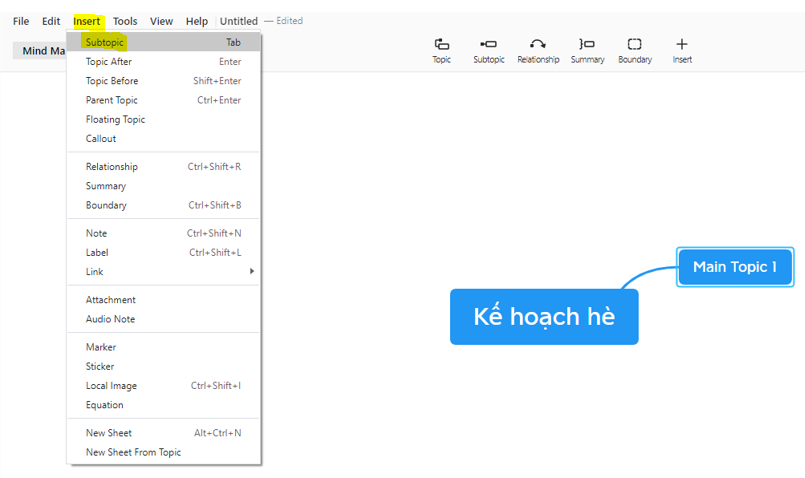Image resolution: width=805 pixels, height=478 pixels.
Task: Open the Tools menu
Action: point(125,21)
